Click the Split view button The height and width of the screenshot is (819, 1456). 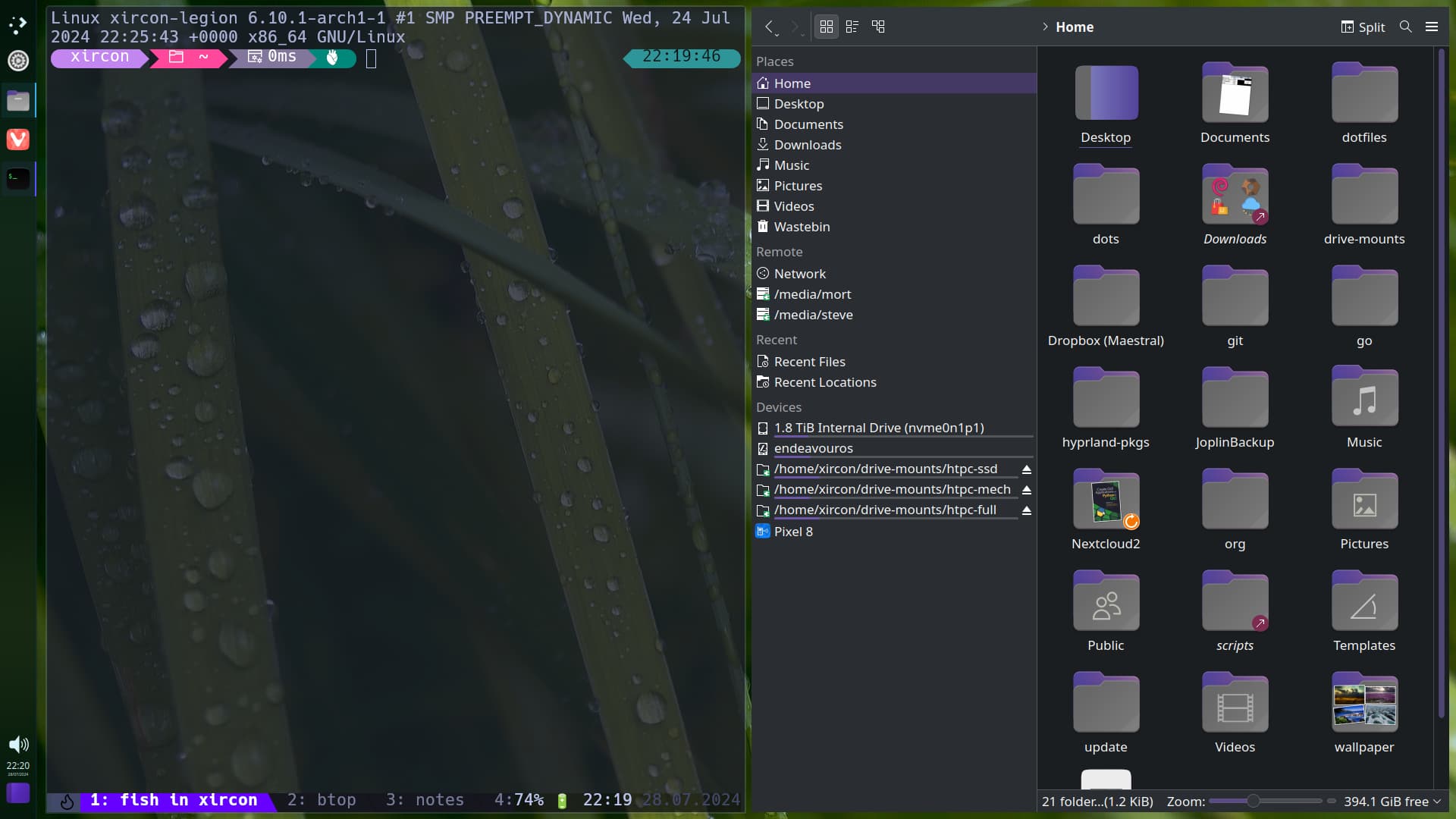click(1363, 27)
